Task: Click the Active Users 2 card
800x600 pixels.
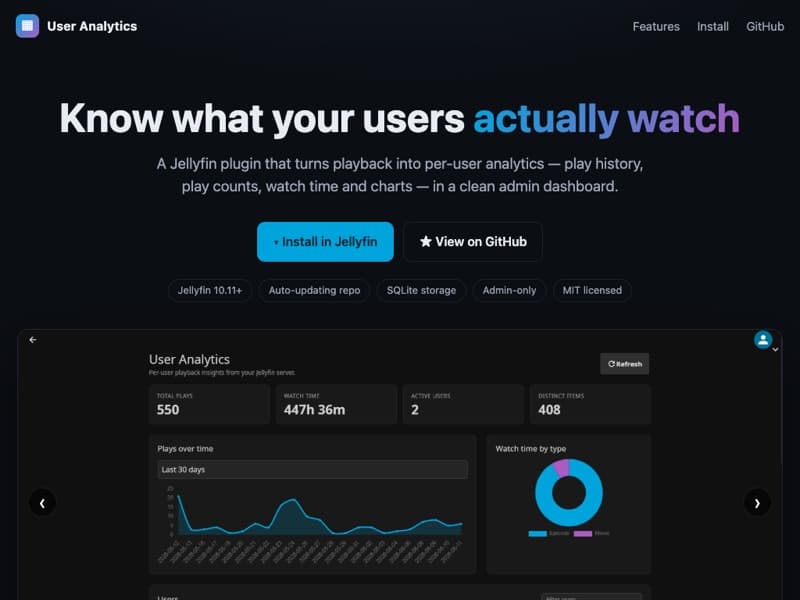Action: tap(463, 404)
